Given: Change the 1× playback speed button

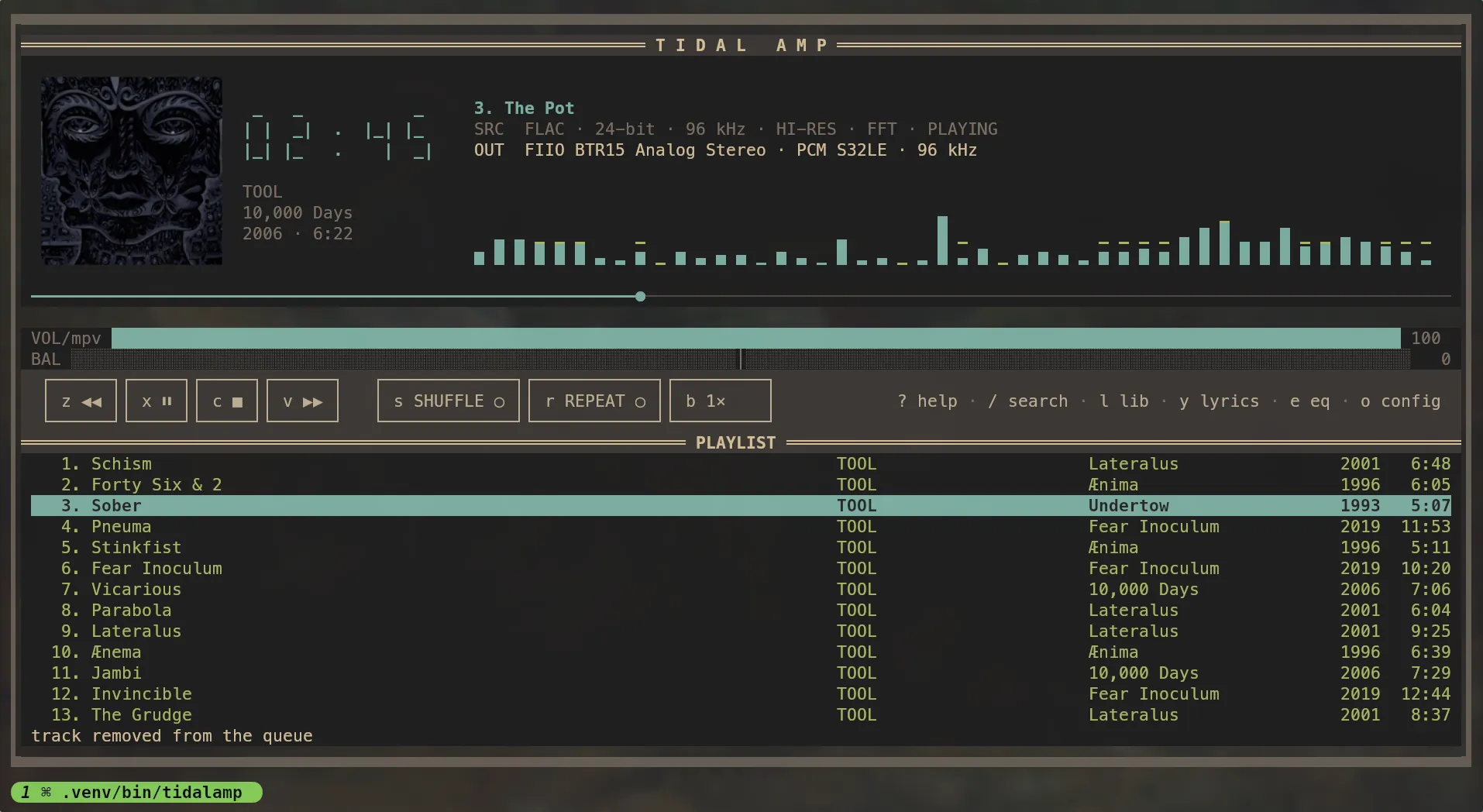Looking at the screenshot, I should 721,401.
